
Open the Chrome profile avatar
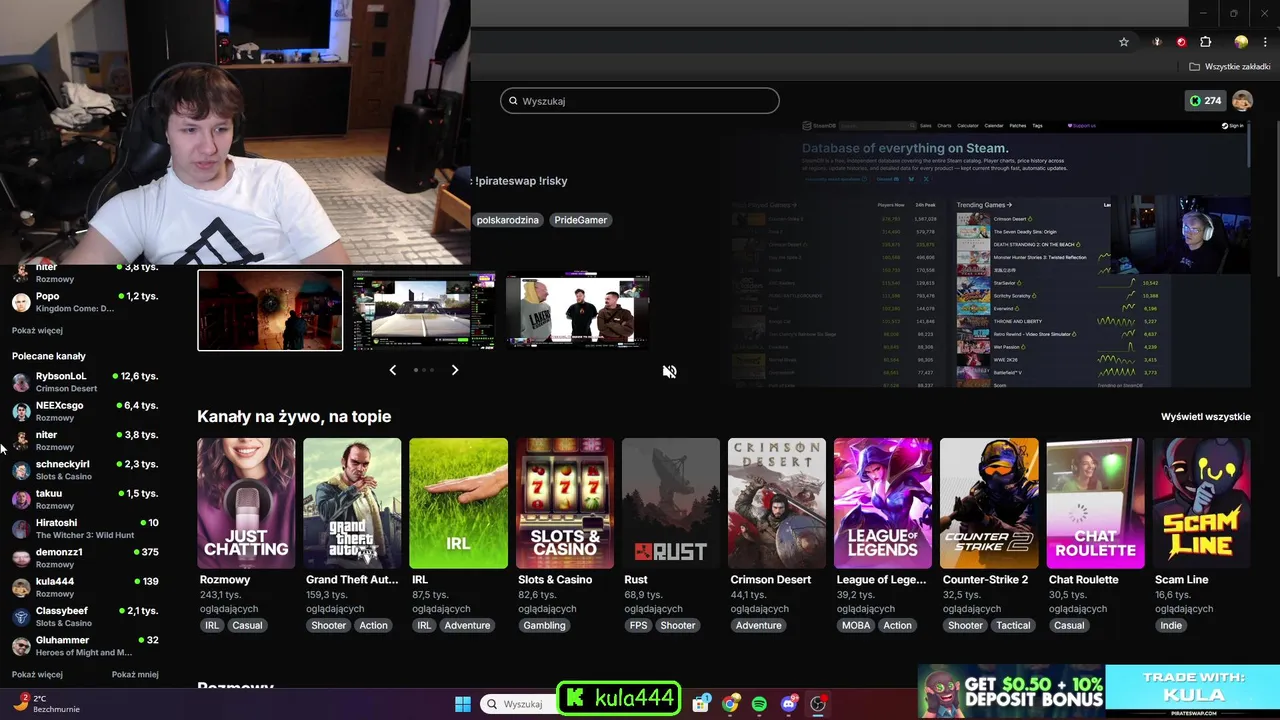pos(1241,42)
